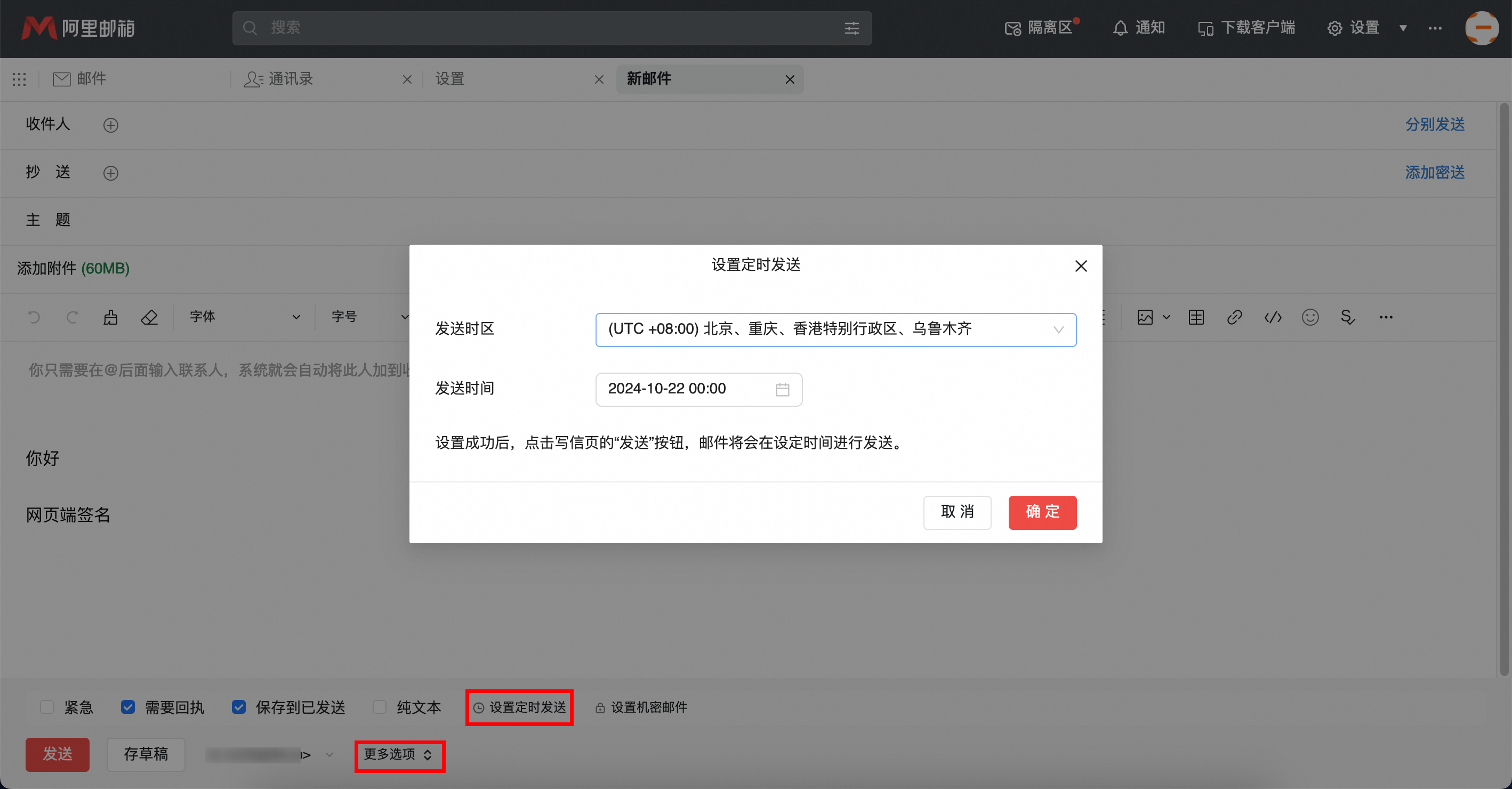Insert a hyperlink using the link icon
Image resolution: width=1512 pixels, height=789 pixels.
(x=1234, y=317)
